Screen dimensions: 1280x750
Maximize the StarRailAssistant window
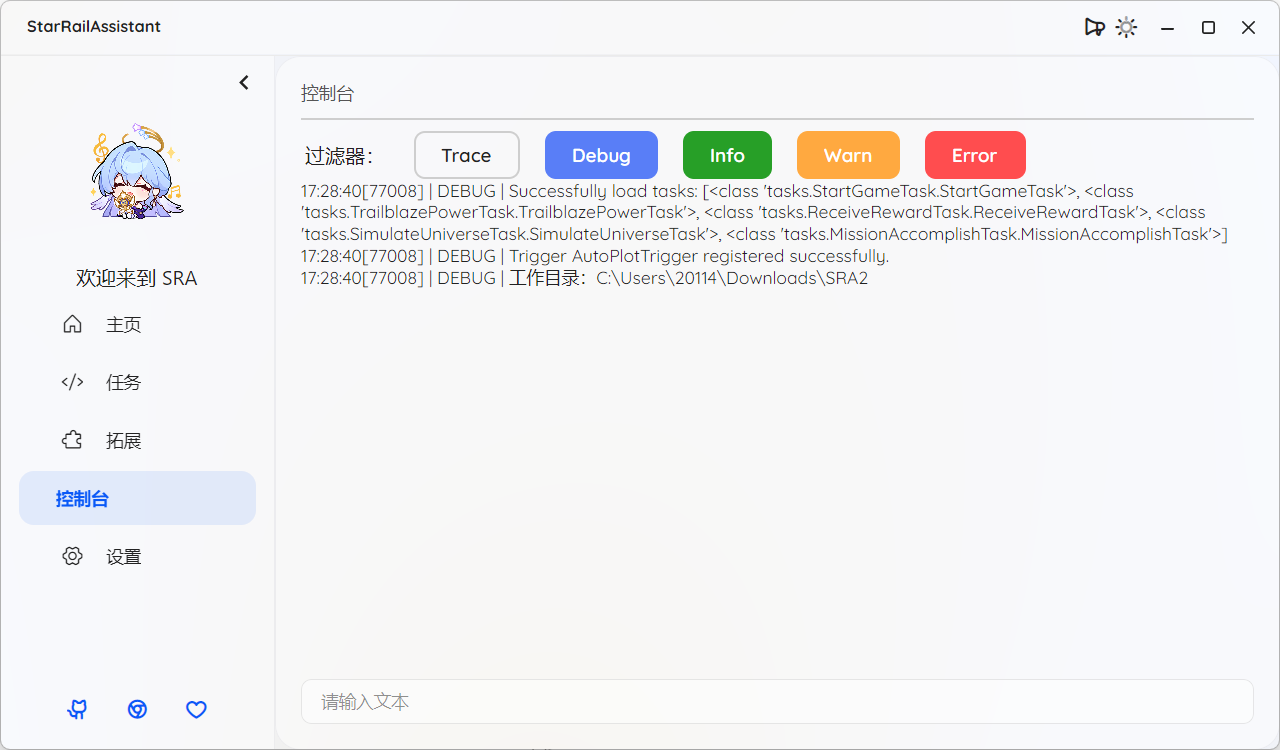pyautogui.click(x=1208, y=28)
